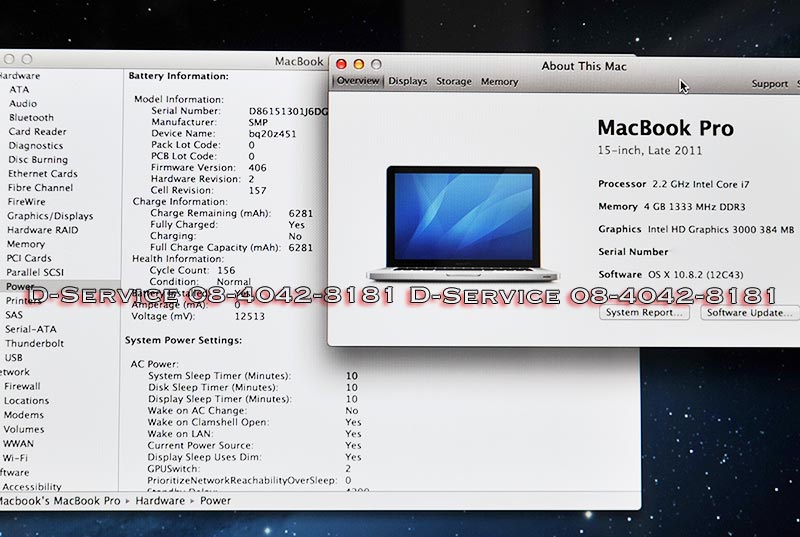Screen dimensions: 800x537
Task: Click the MacBook Pro laptop image
Action: coord(463,223)
